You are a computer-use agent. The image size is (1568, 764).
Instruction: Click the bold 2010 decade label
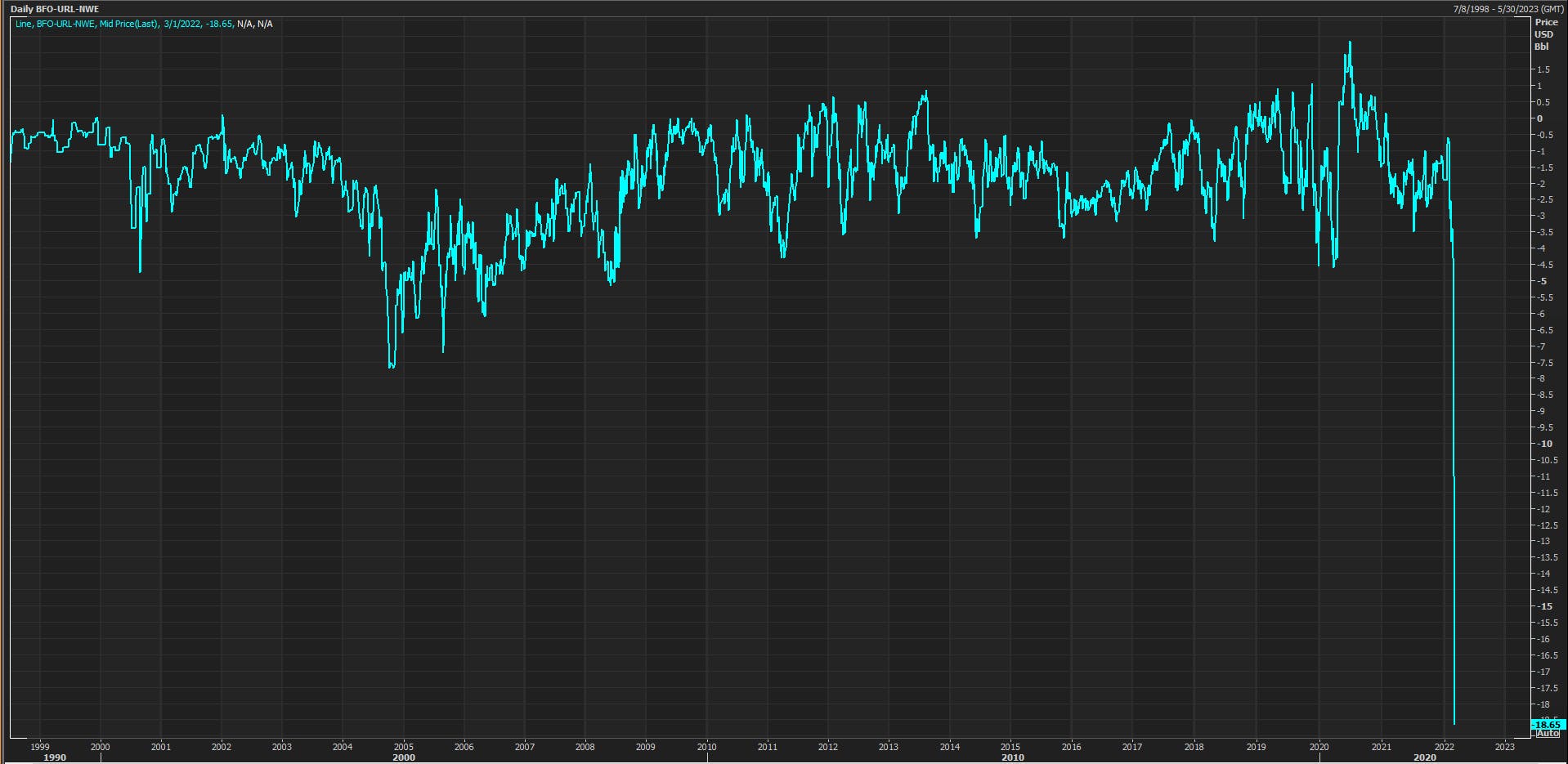[x=1012, y=757]
